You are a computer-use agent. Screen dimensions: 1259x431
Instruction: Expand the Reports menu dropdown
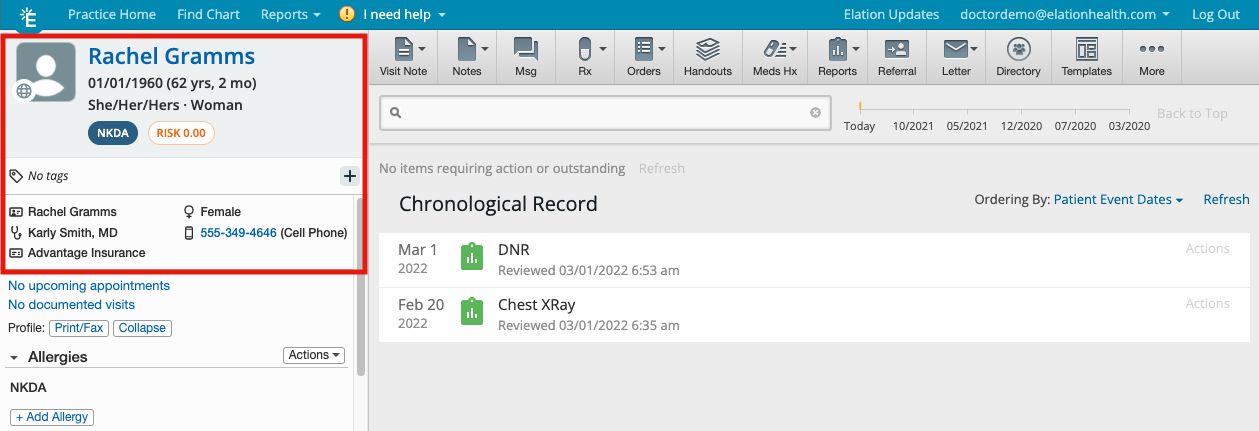pos(290,15)
